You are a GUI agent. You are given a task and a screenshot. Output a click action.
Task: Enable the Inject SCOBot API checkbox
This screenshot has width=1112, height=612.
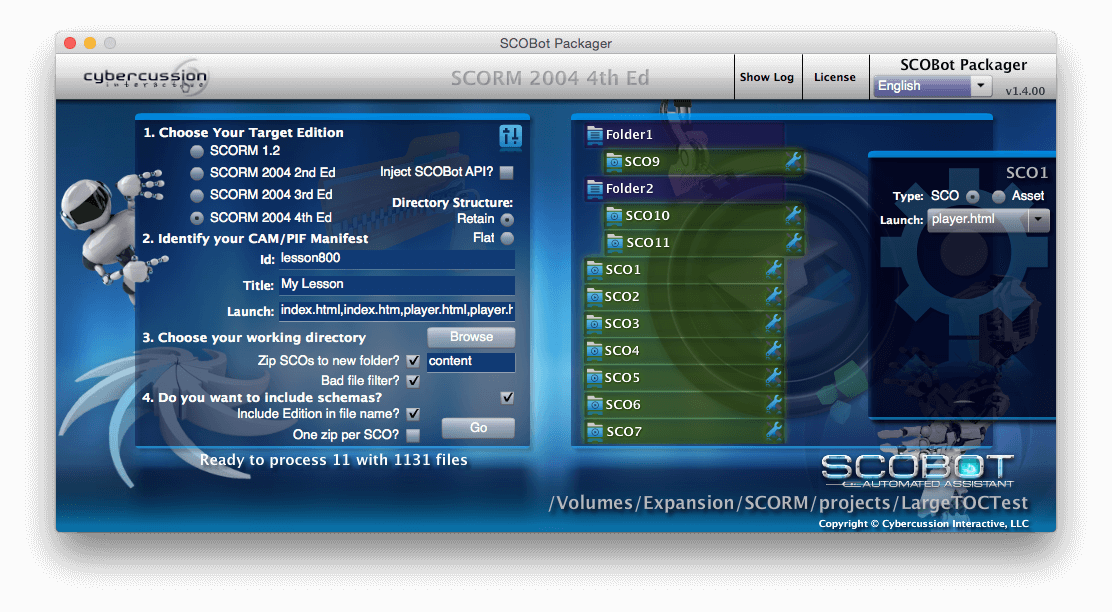[x=508, y=171]
